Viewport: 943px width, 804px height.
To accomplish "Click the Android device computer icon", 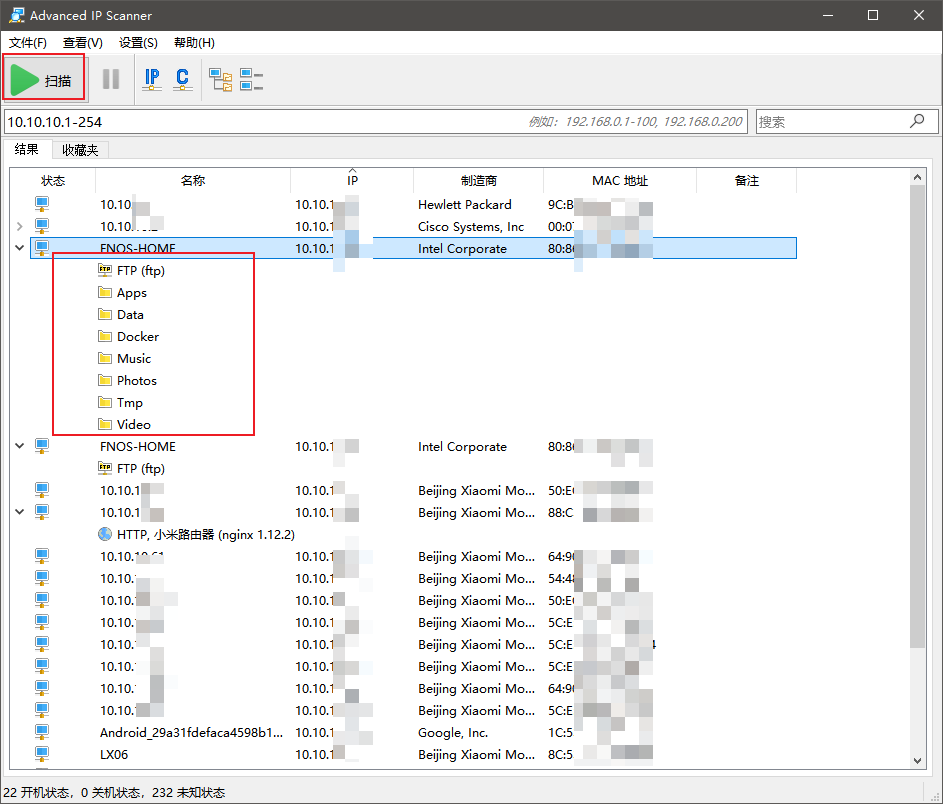I will pos(41,732).
